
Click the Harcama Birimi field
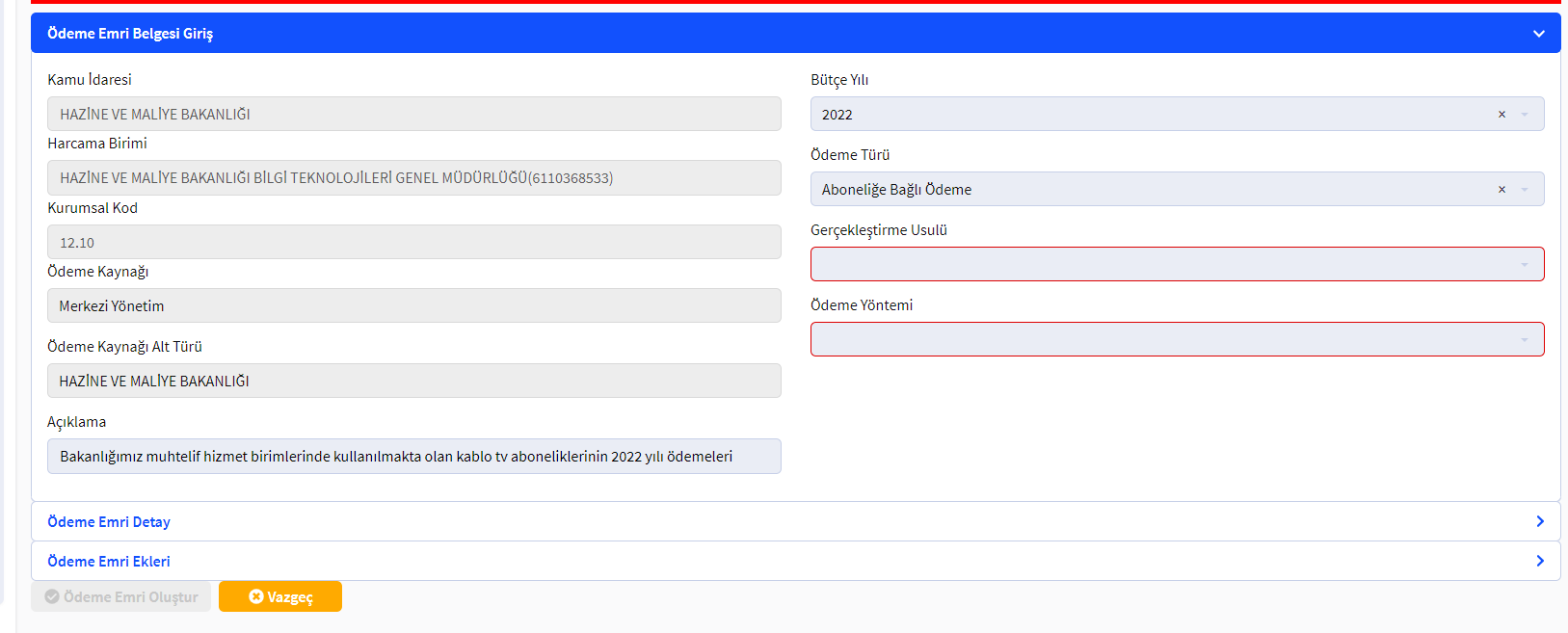pyautogui.click(x=413, y=178)
